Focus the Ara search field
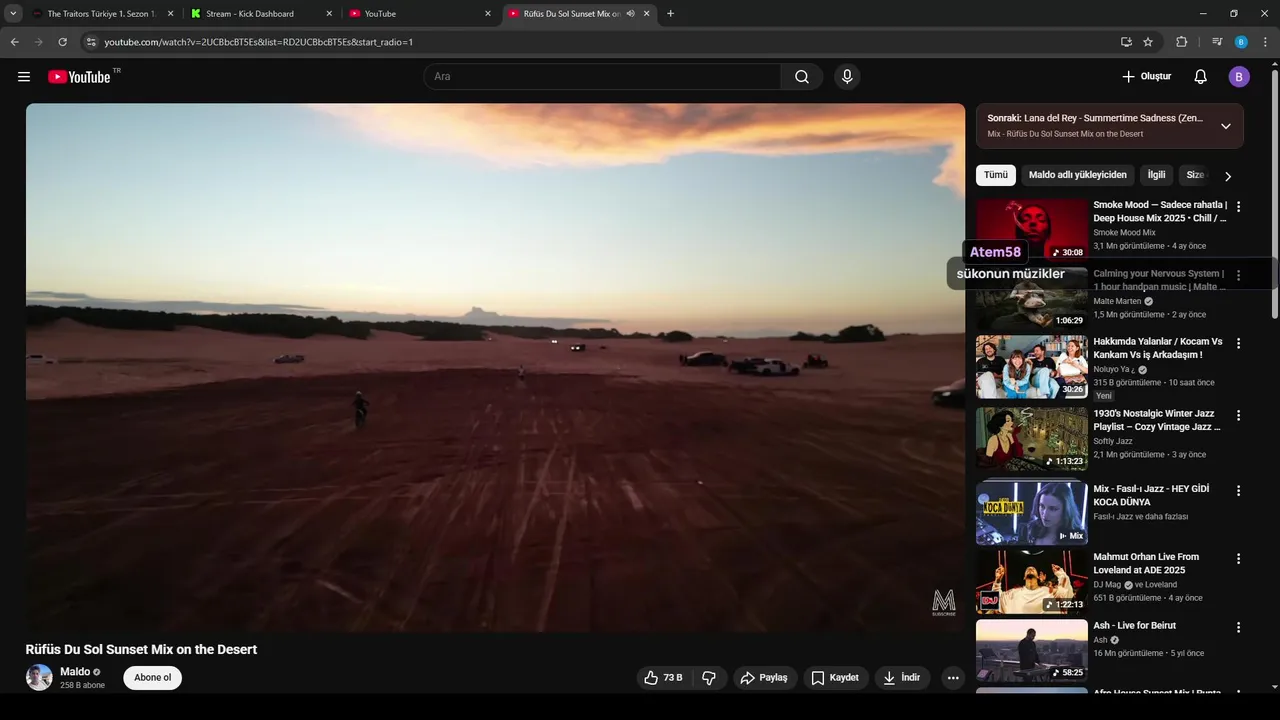Screen dimensions: 1280x720 click(x=602, y=77)
